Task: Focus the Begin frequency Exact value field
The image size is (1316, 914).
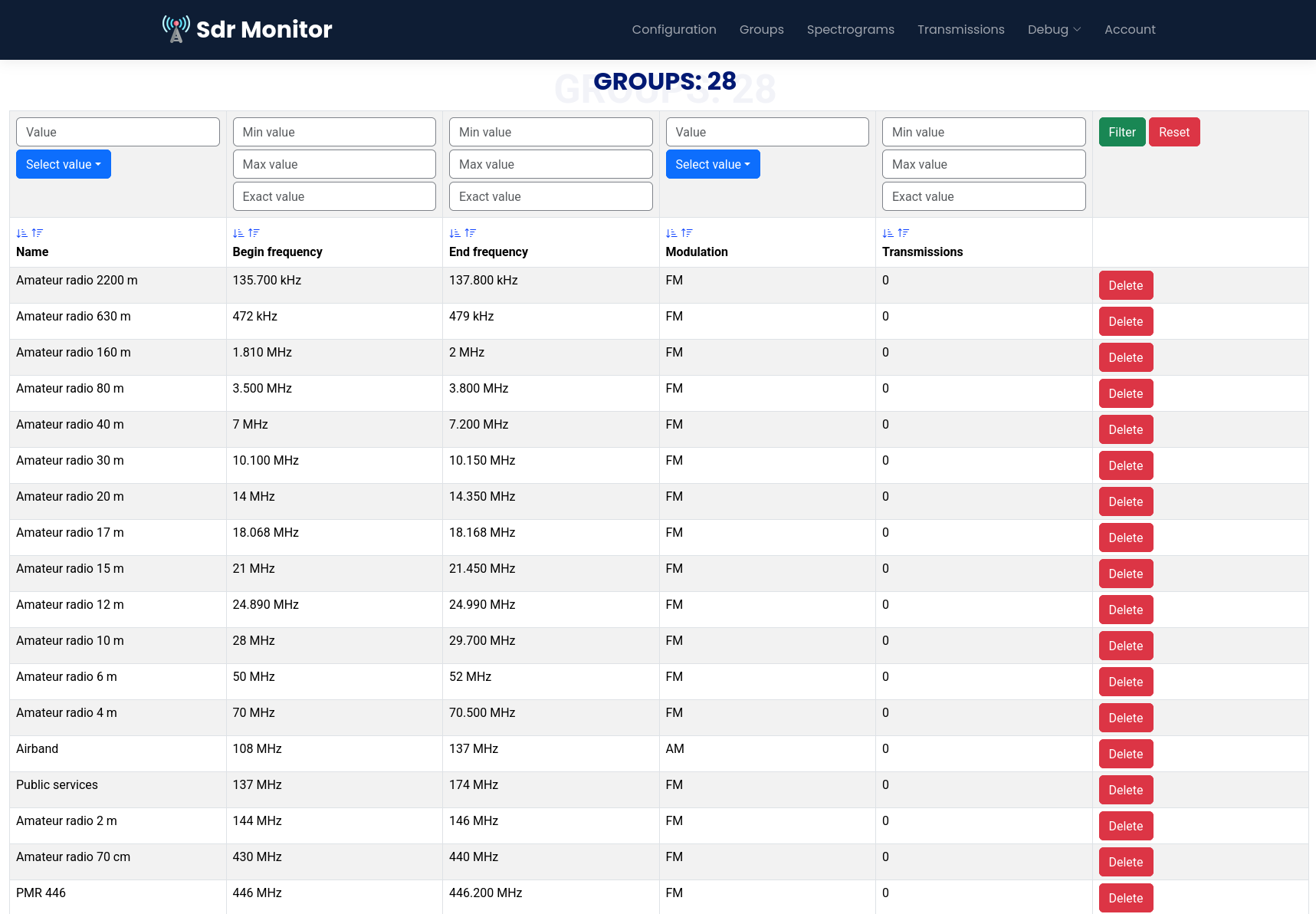Action: (x=334, y=196)
